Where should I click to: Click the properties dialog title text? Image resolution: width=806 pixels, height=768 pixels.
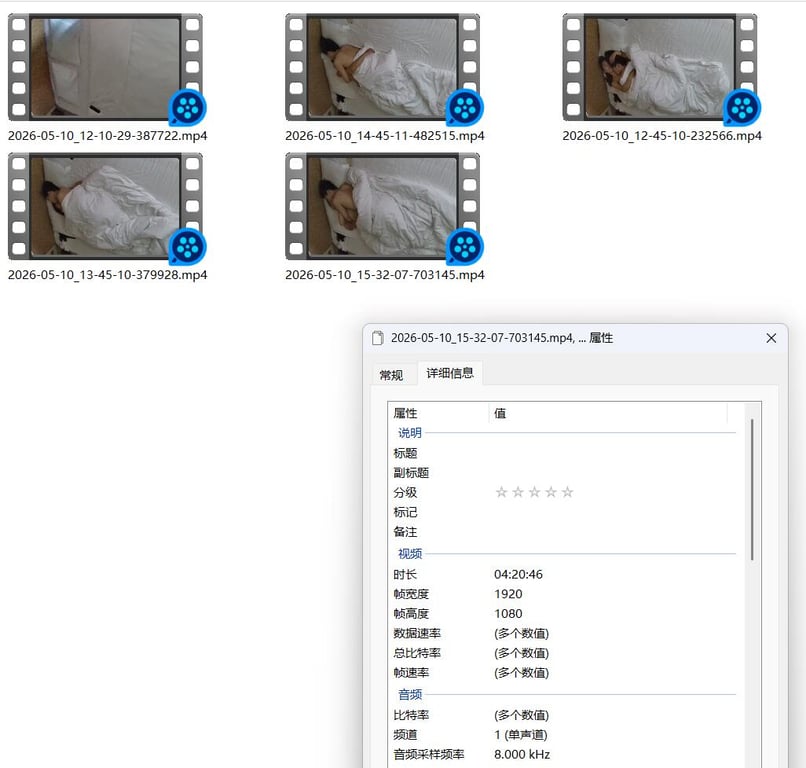502,338
